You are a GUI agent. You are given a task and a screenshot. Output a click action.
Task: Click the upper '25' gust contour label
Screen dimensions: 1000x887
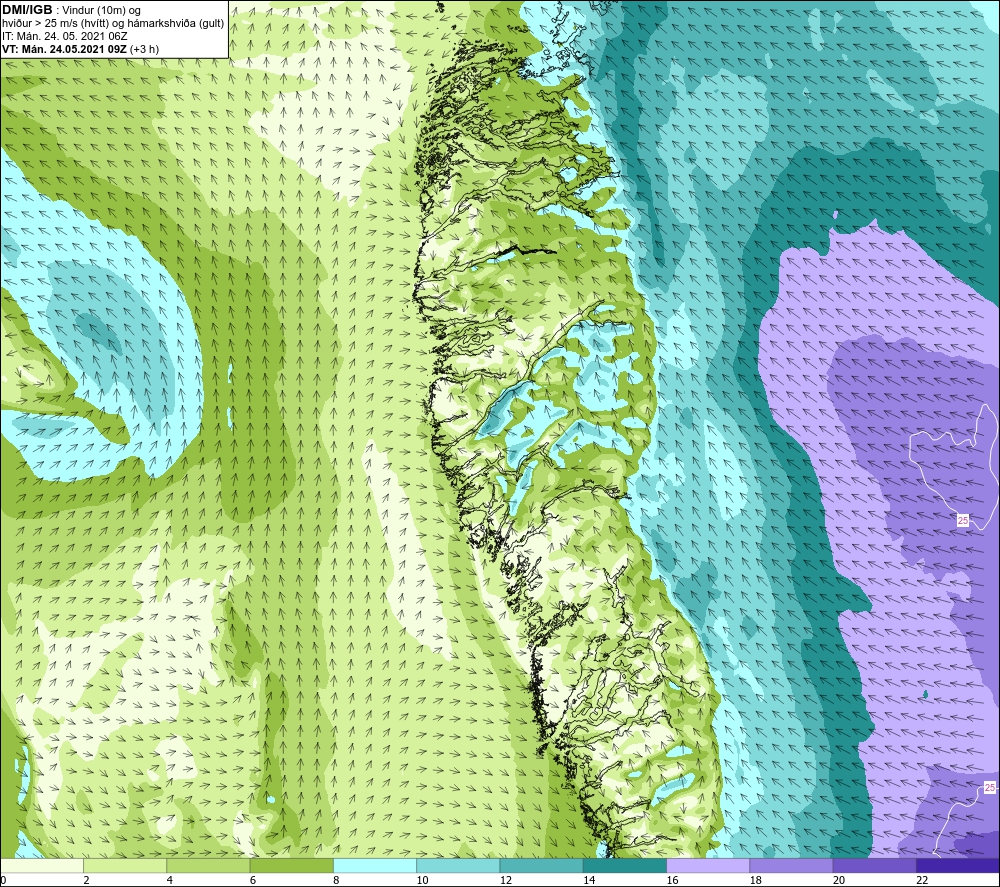click(963, 520)
